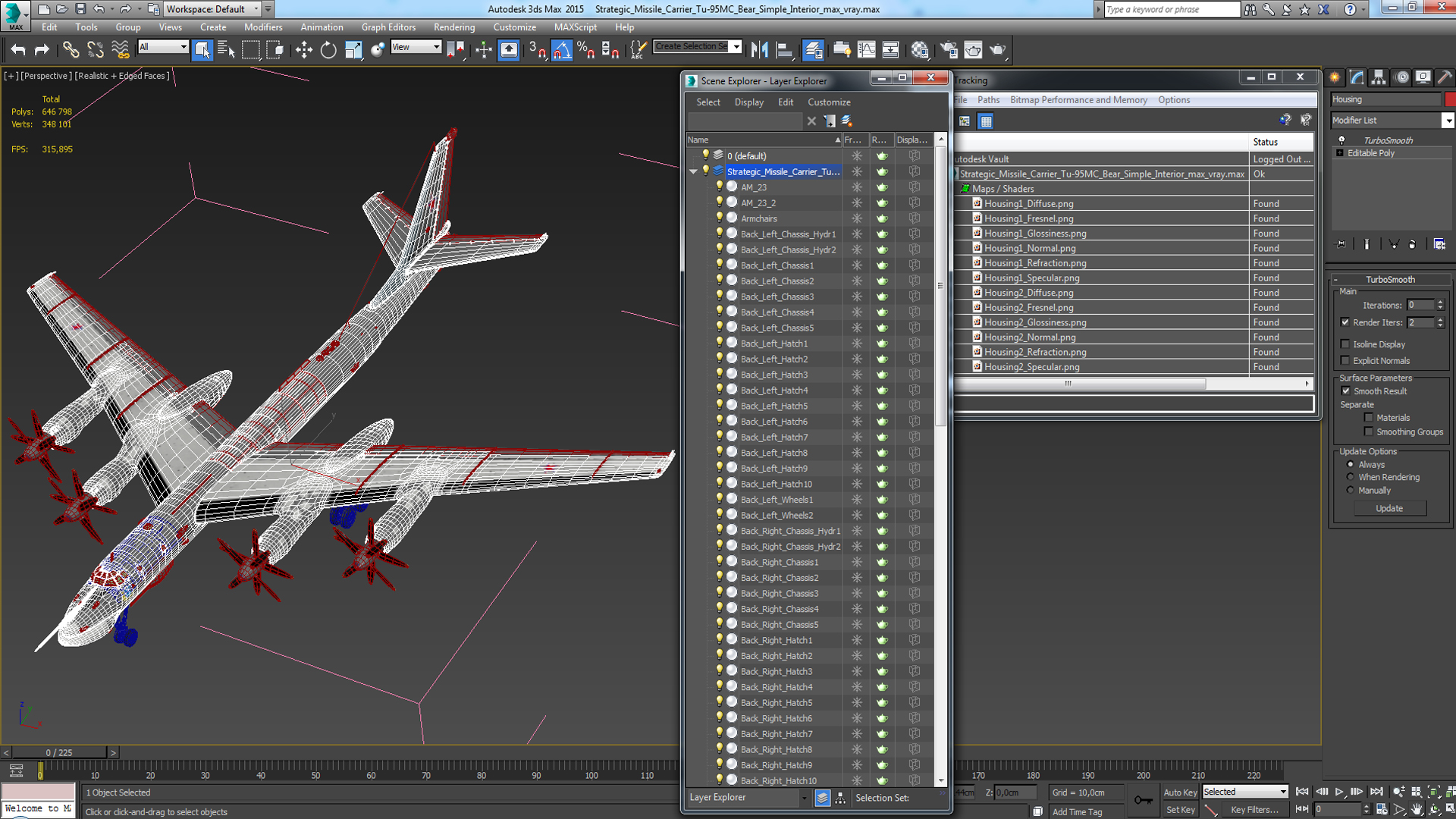Open the selection filter All dropdown
The image size is (1456, 819).
(162, 47)
